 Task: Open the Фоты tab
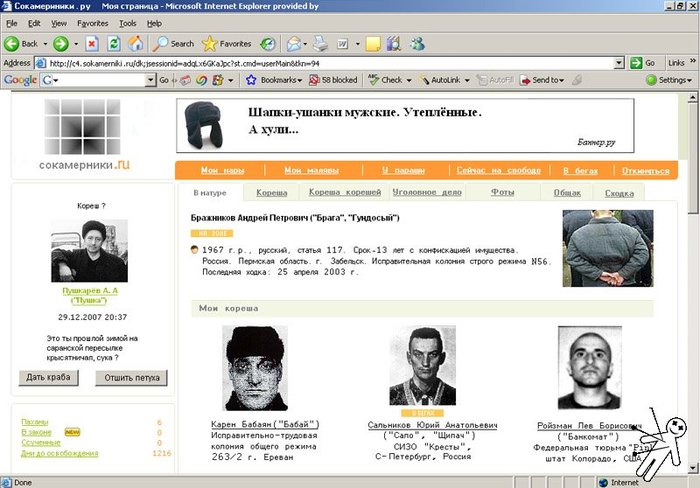503,192
